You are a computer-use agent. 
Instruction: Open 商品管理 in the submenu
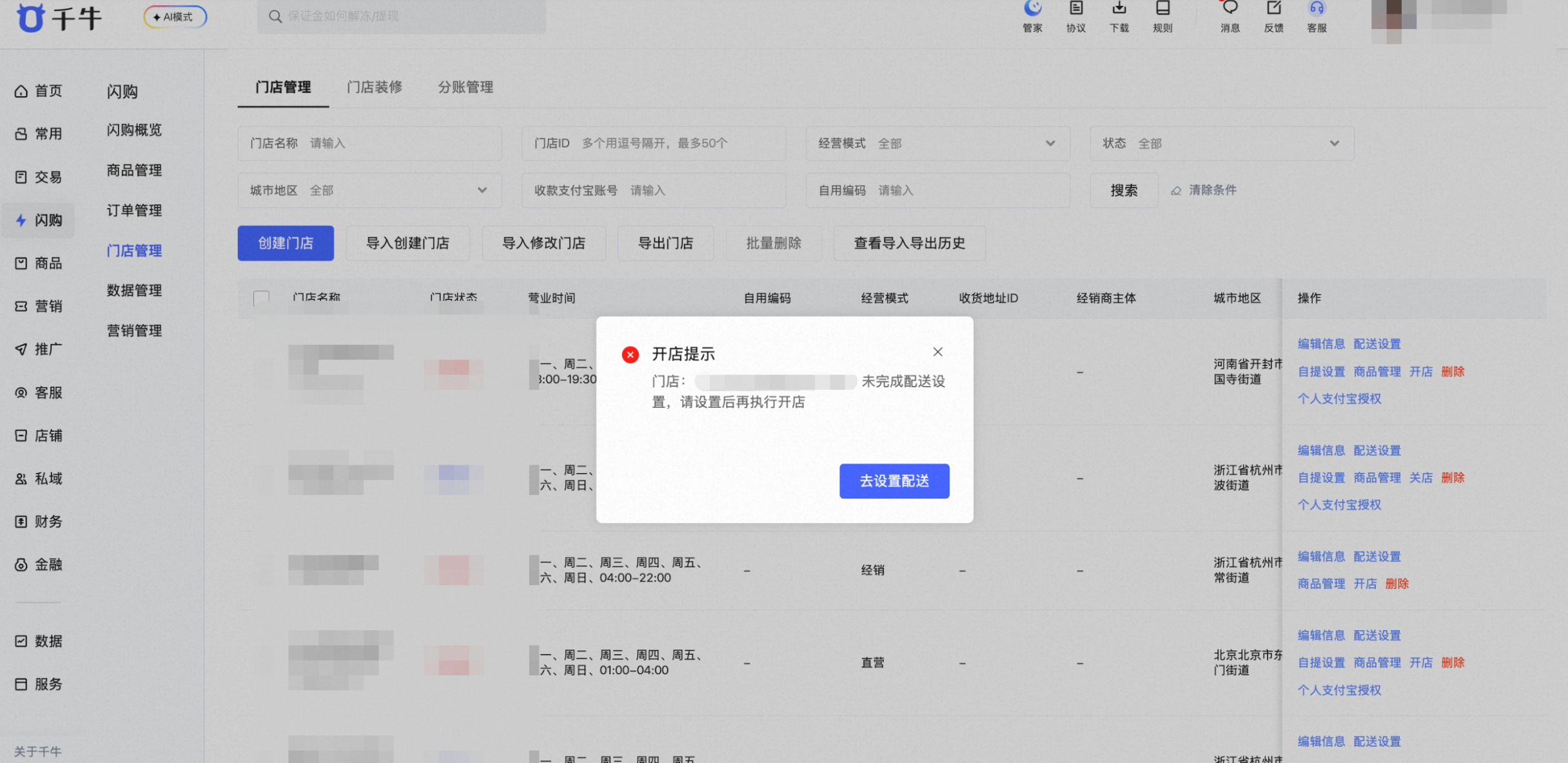coord(134,170)
